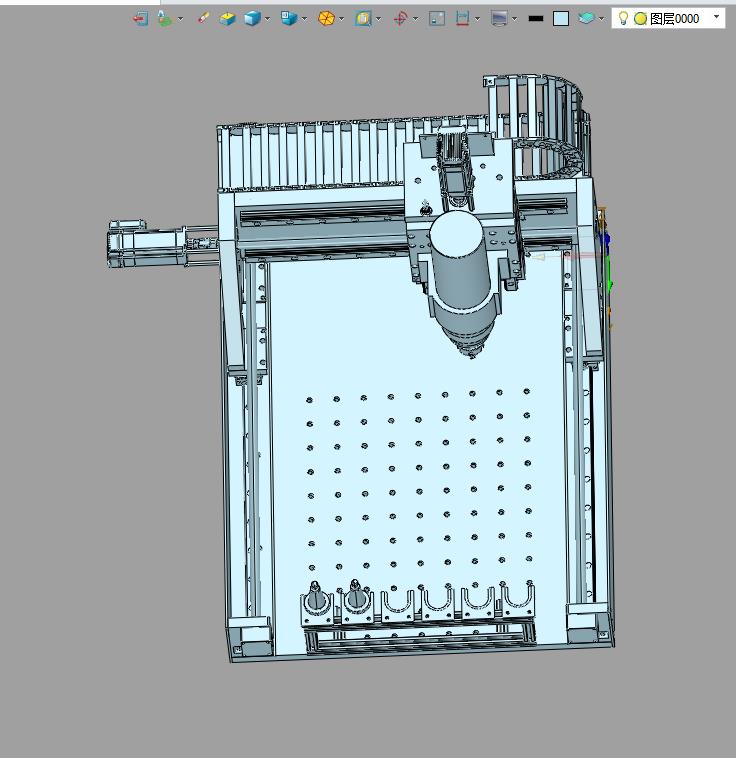Image resolution: width=736 pixels, height=758 pixels.
Task: Click the eraser/pencil toolbar icon
Action: pyautogui.click(x=204, y=18)
